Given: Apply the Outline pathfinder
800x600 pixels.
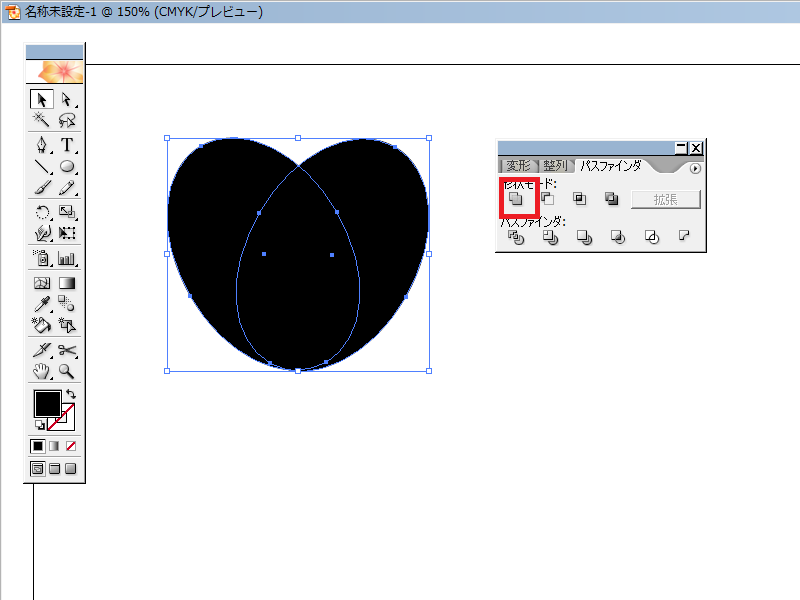Looking at the screenshot, I should coord(652,237).
